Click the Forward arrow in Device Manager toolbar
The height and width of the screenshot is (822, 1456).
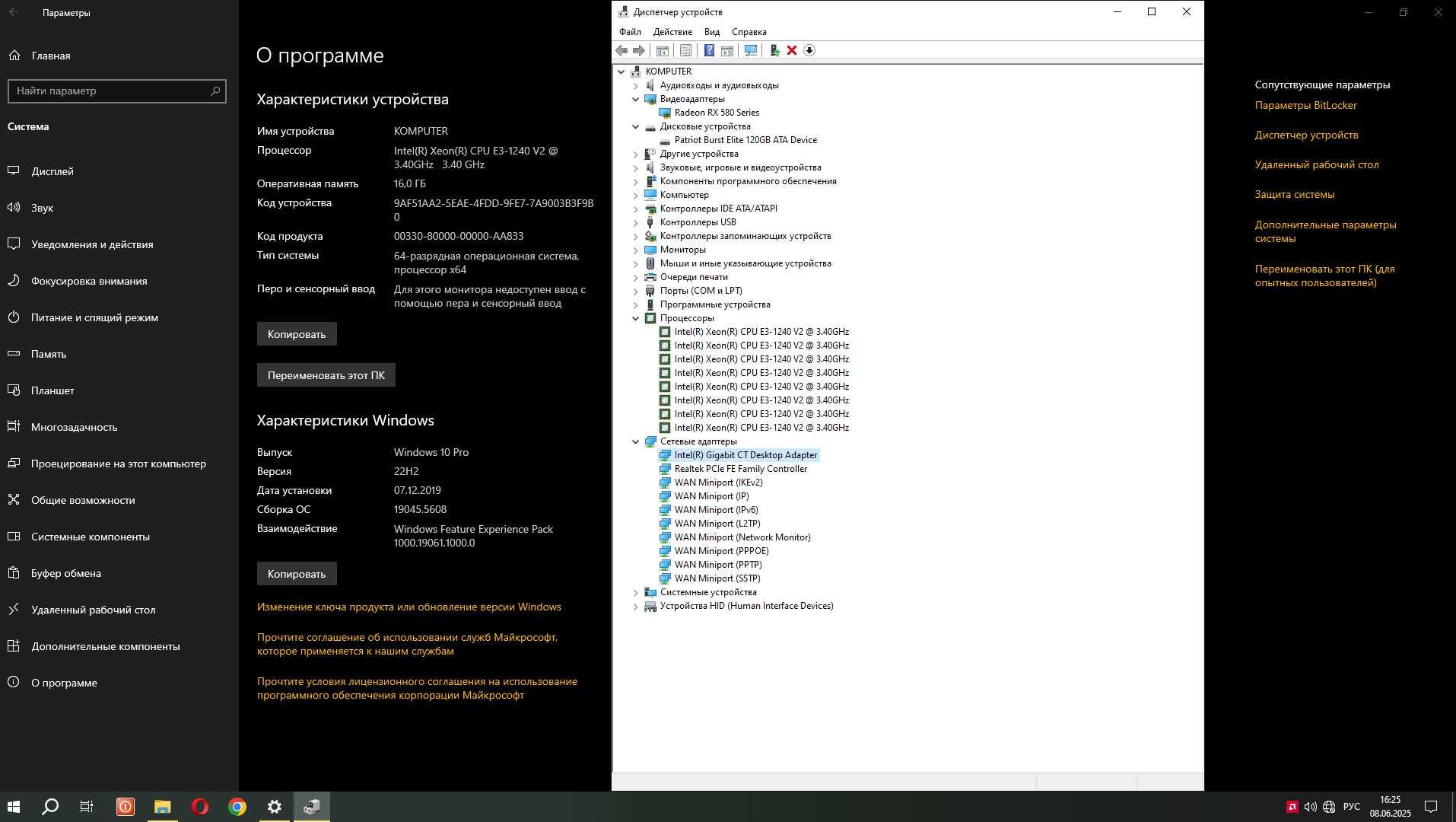click(x=639, y=50)
